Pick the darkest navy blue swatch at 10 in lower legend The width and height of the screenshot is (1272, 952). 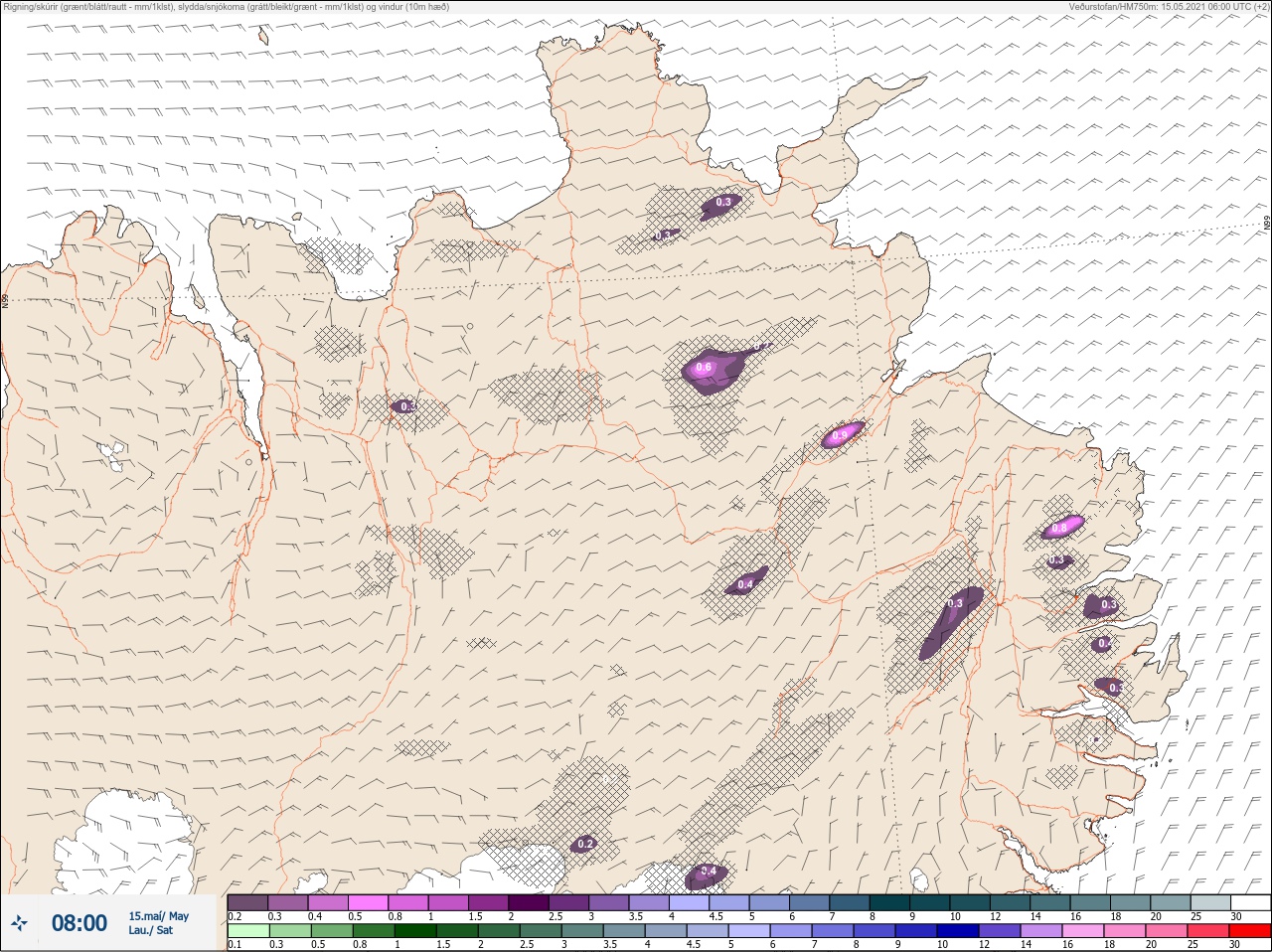(960, 931)
